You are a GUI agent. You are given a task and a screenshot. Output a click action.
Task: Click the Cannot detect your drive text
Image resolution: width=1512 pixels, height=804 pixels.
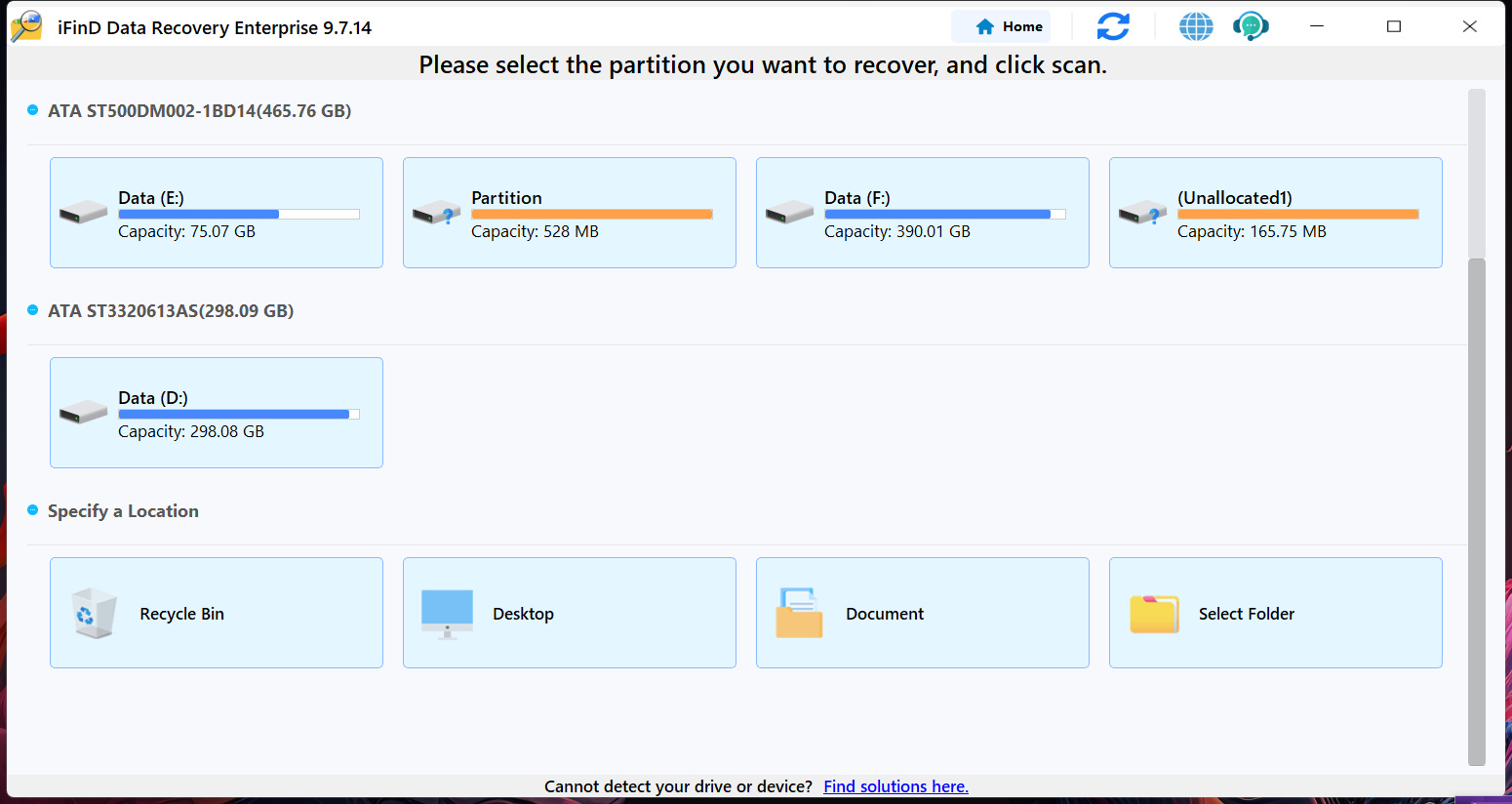click(678, 786)
